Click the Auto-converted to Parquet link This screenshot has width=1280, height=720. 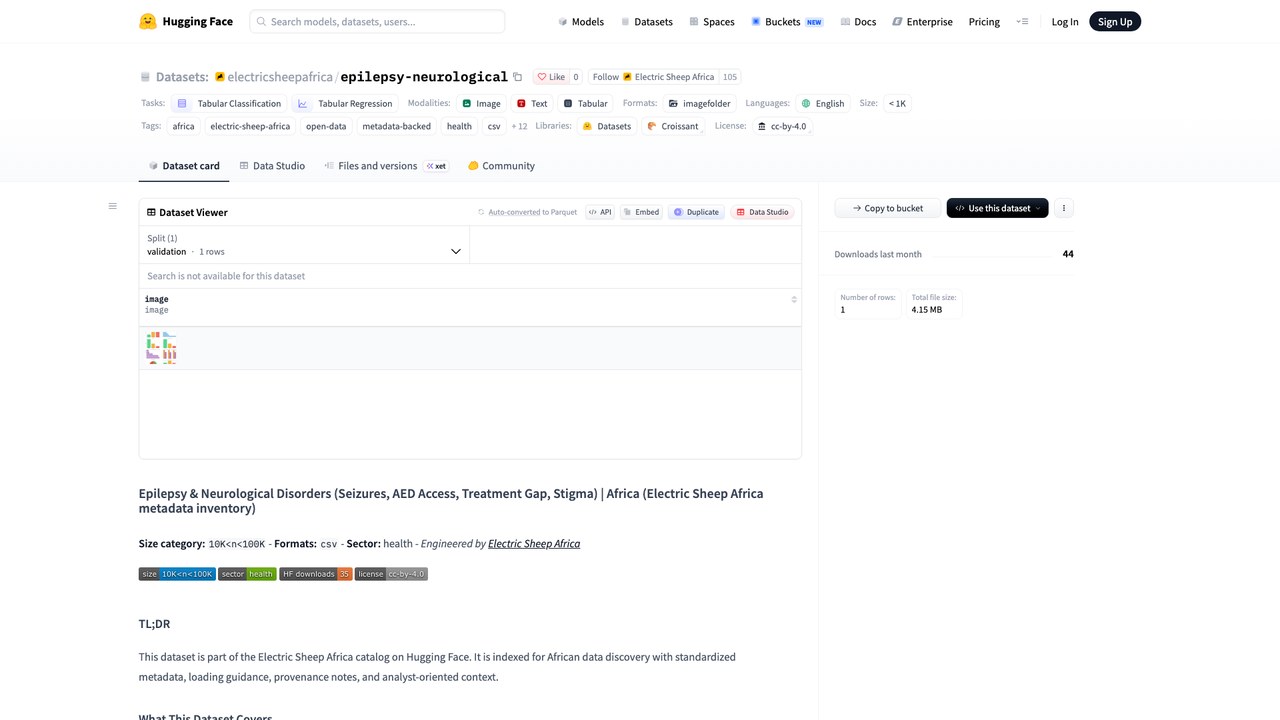(528, 212)
